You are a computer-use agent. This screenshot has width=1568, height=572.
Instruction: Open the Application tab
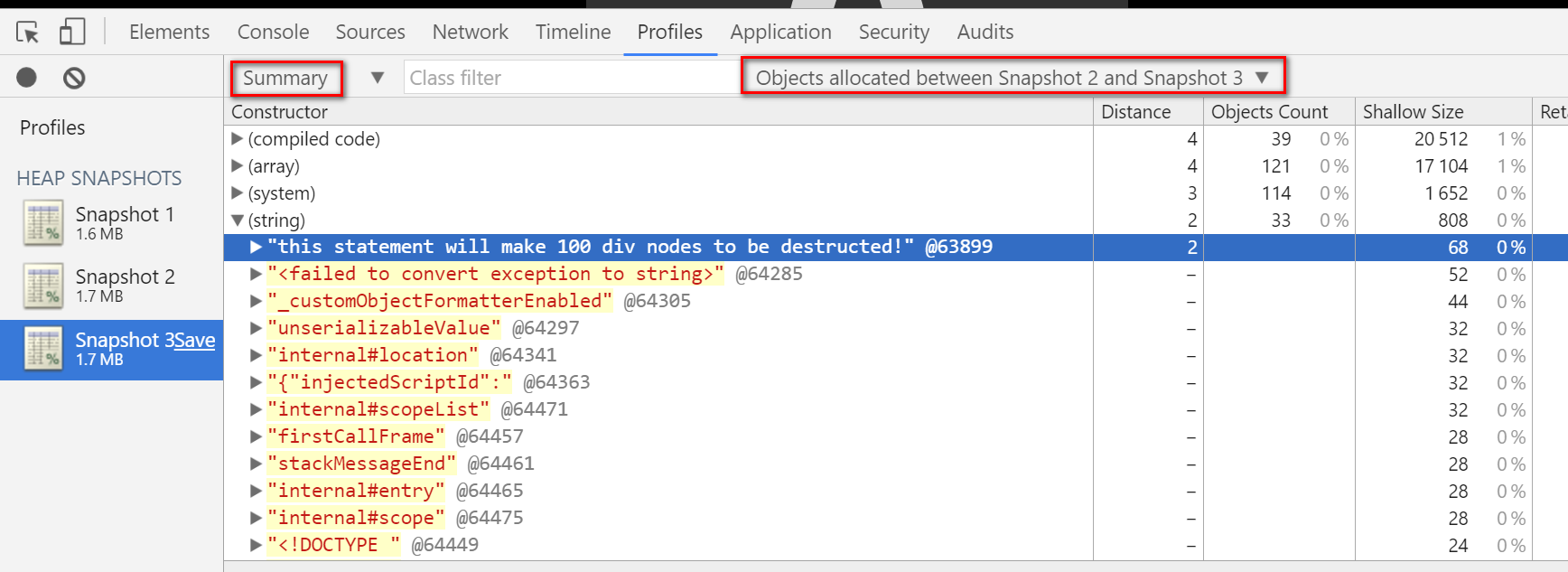click(780, 32)
